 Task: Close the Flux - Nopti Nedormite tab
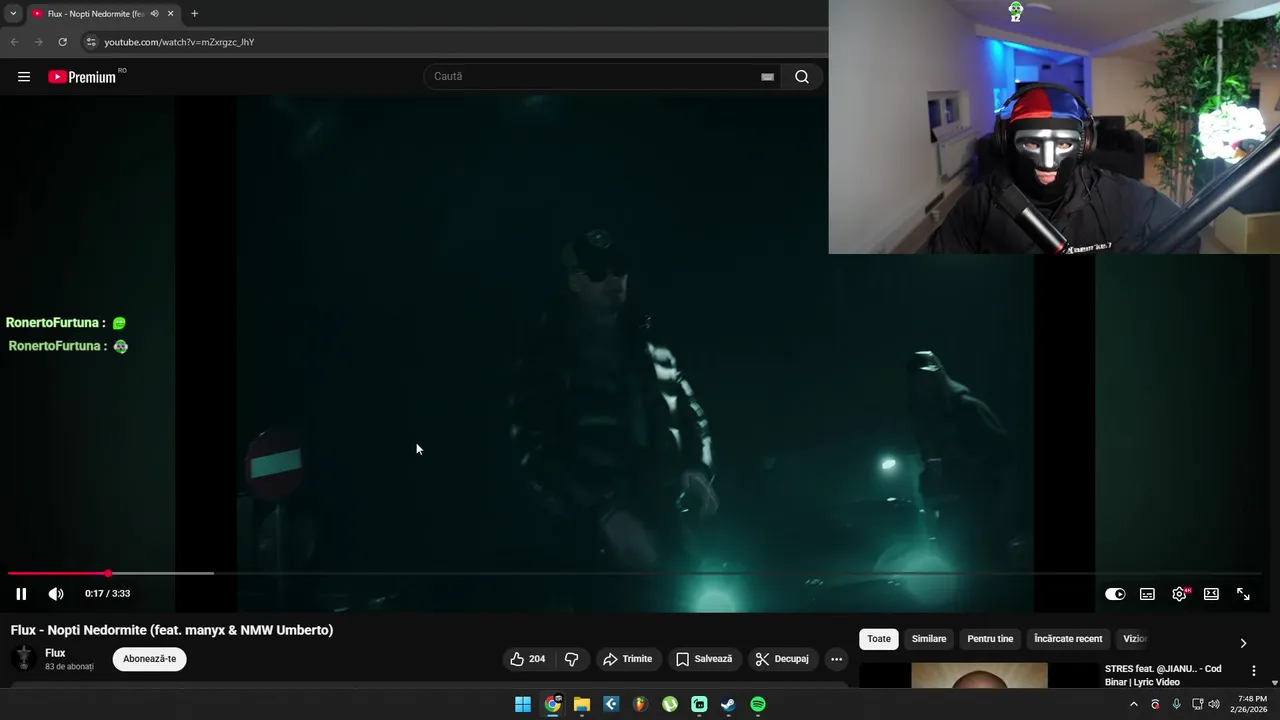coord(171,14)
